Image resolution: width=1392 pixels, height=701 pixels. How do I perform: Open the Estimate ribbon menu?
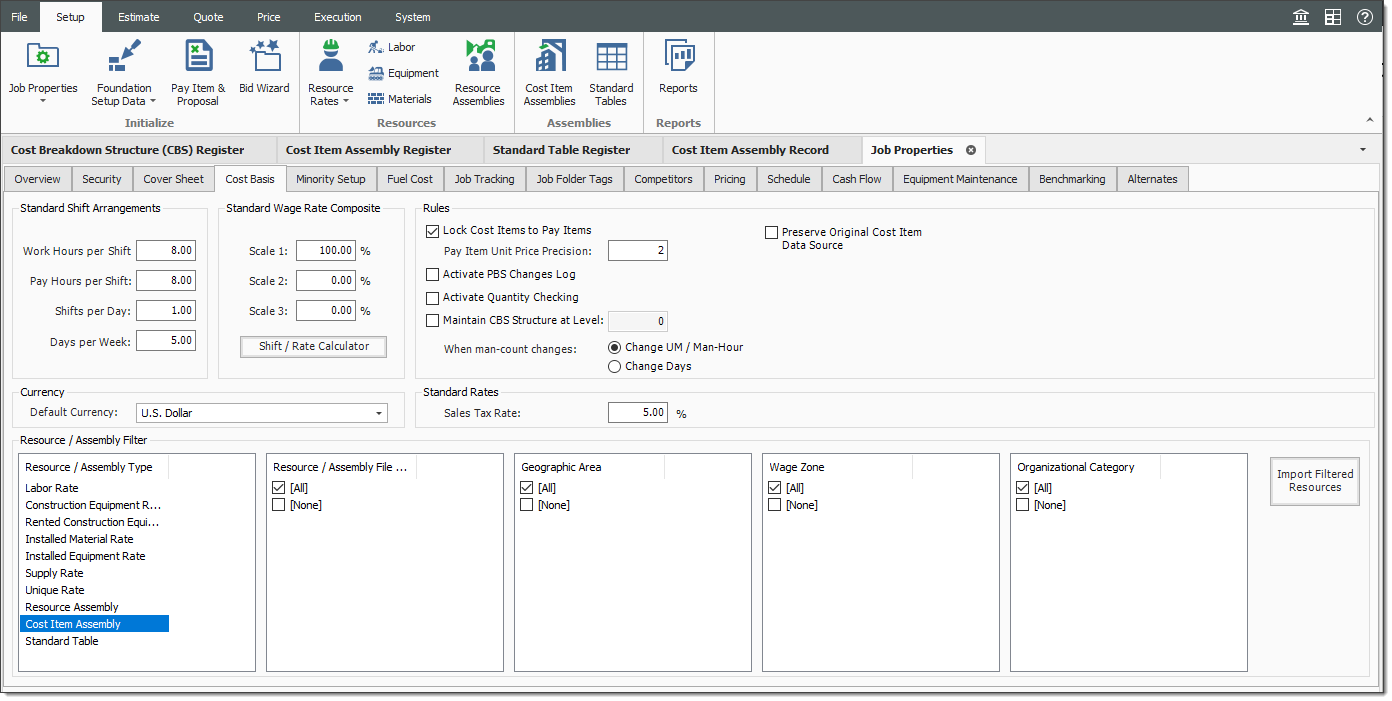pyautogui.click(x=138, y=17)
